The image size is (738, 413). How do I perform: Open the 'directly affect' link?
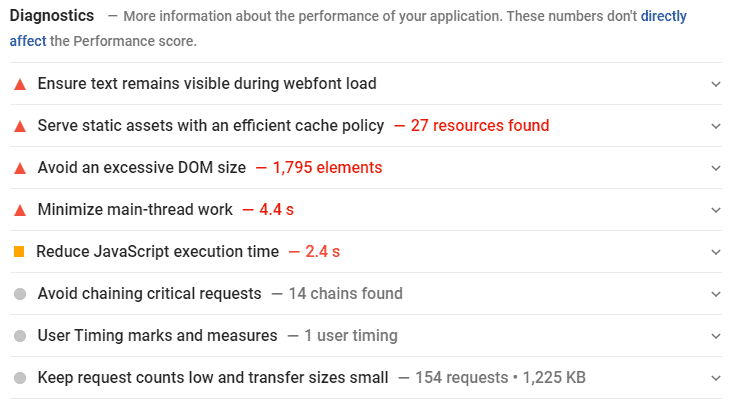click(x=664, y=16)
